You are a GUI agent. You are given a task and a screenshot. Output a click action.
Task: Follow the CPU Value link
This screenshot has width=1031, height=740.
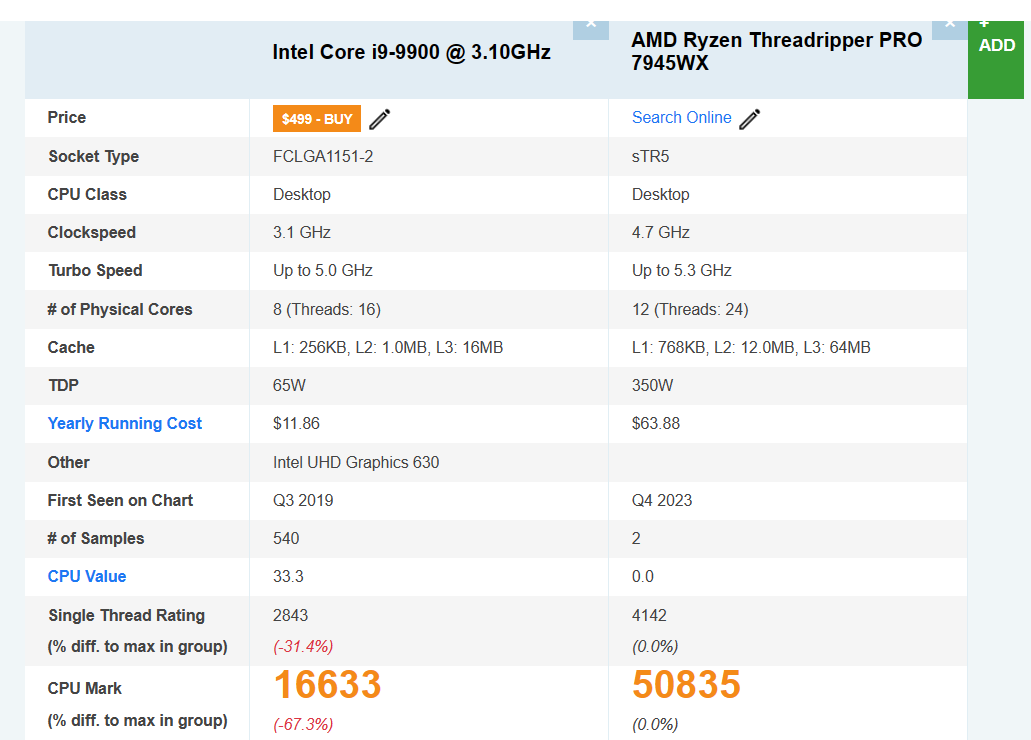click(87, 577)
